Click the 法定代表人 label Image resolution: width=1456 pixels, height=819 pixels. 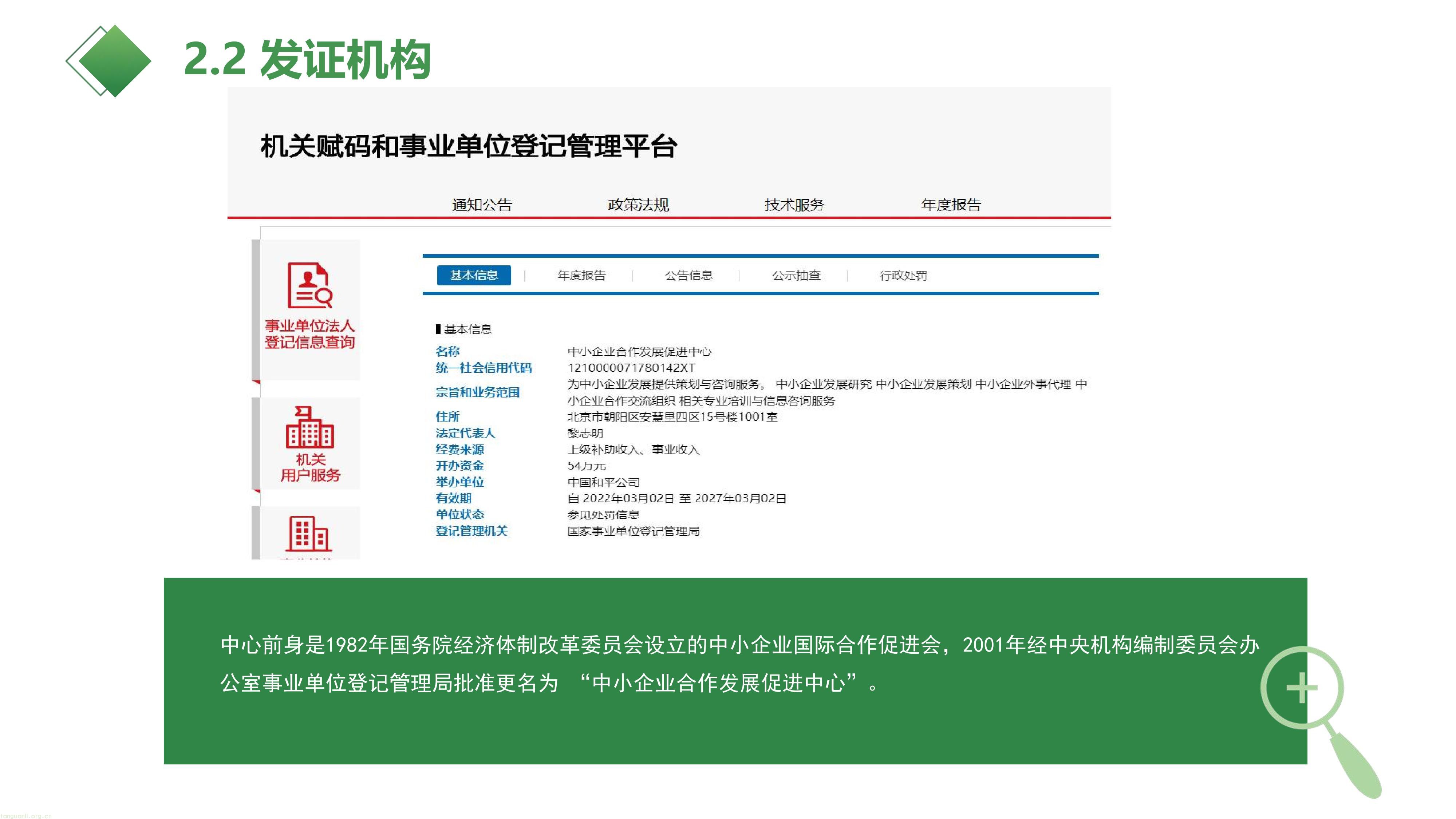click(x=465, y=433)
